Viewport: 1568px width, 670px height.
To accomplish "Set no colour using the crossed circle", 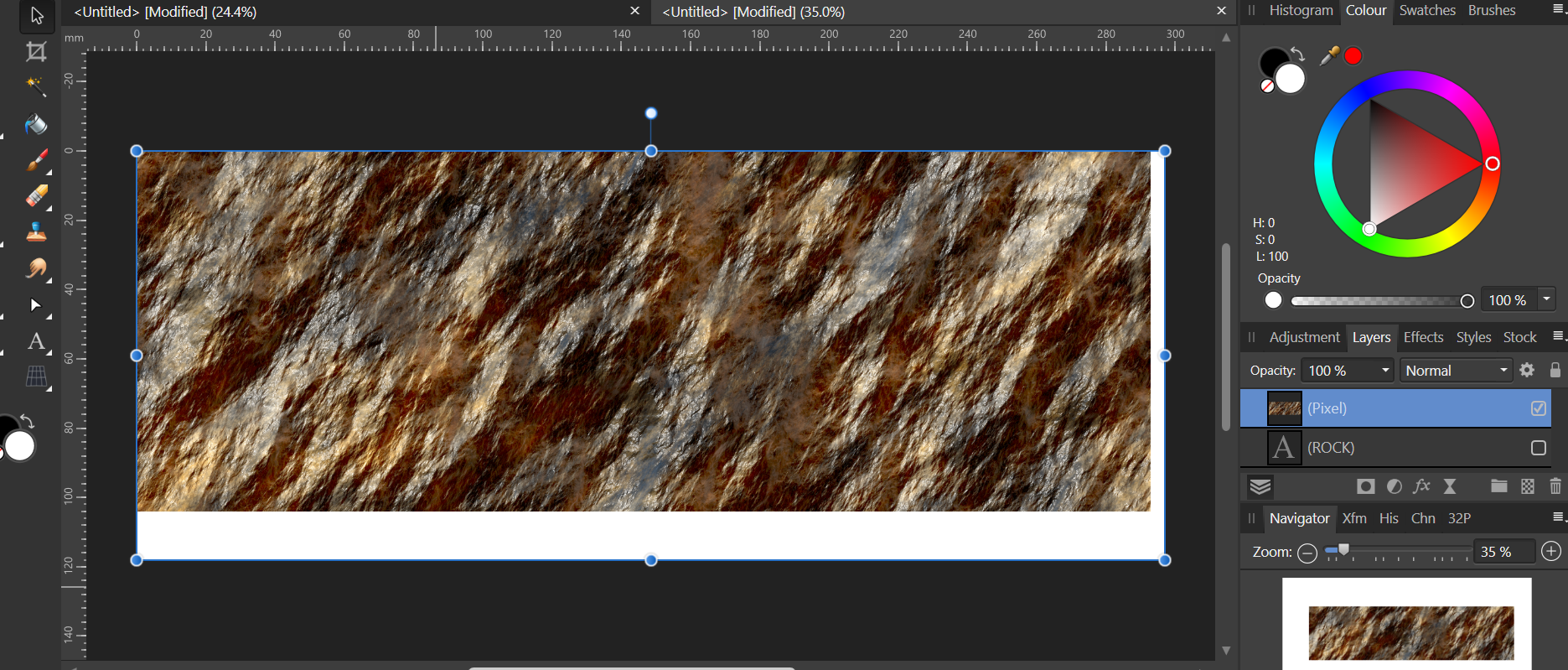I will click(1267, 86).
